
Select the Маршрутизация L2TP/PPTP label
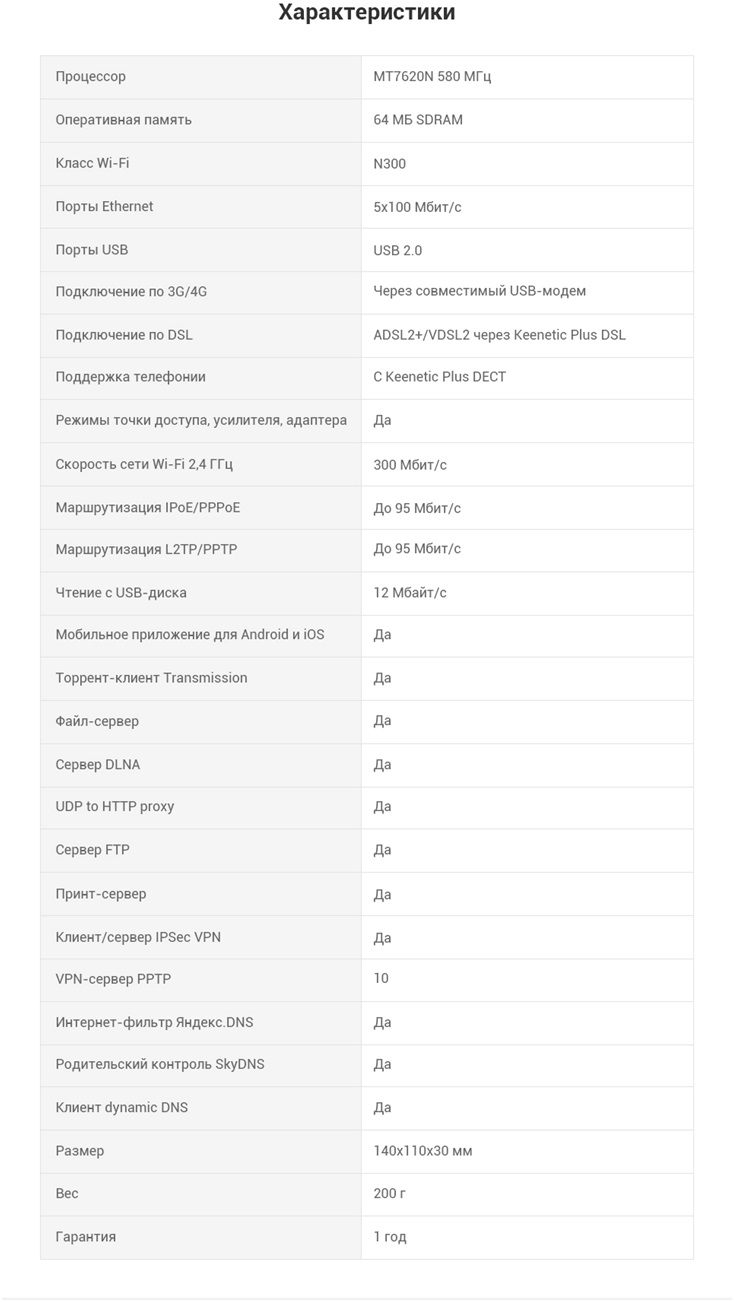pos(146,549)
